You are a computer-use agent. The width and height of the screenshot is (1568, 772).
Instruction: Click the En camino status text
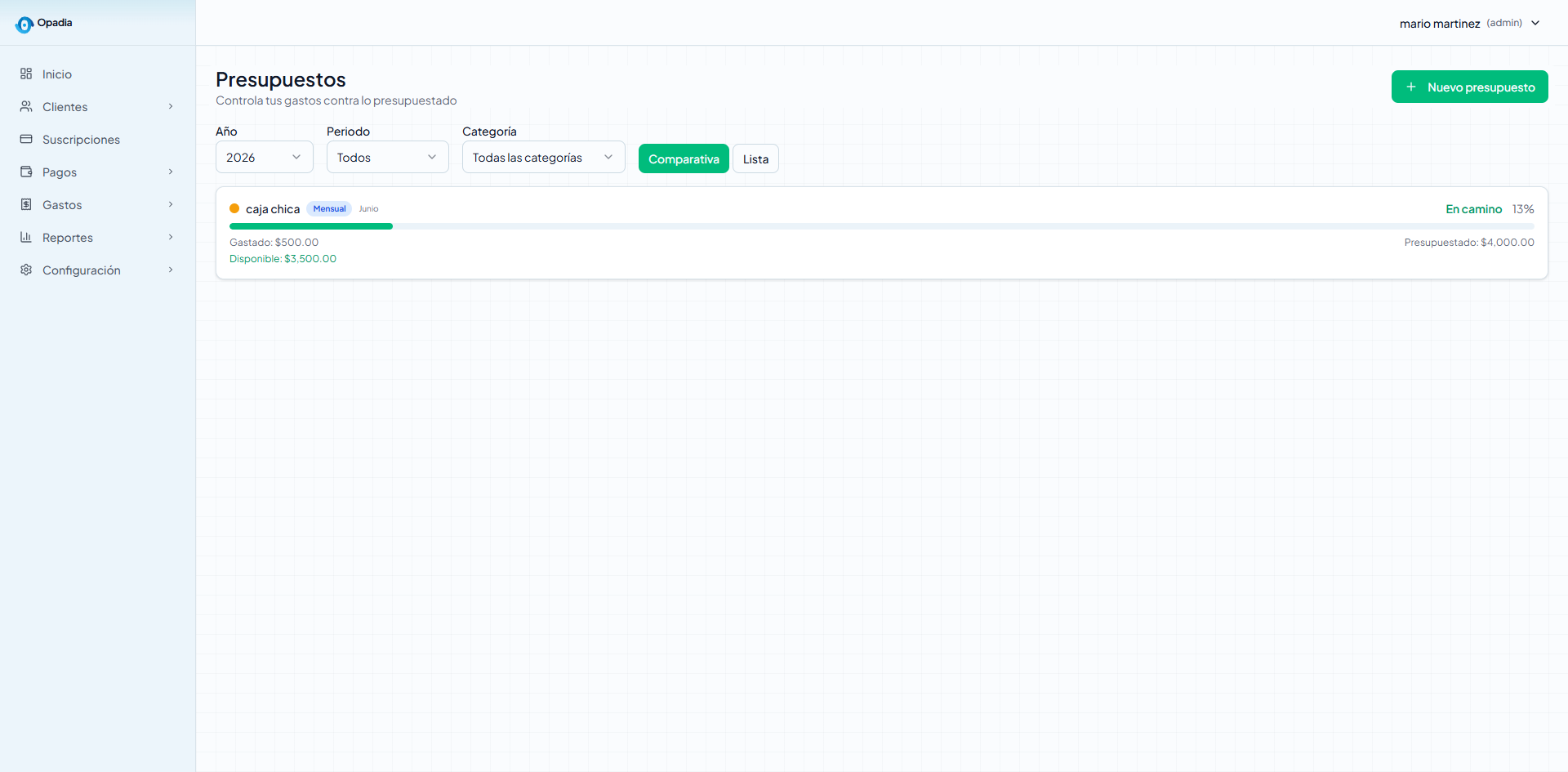point(1473,209)
